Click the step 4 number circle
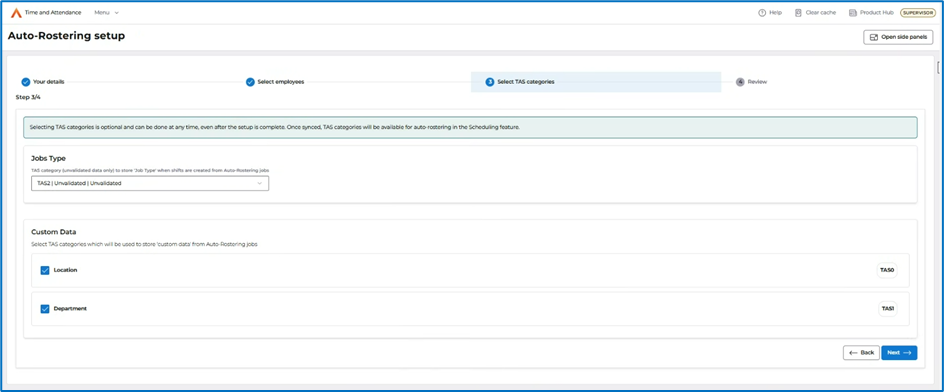 [x=740, y=82]
